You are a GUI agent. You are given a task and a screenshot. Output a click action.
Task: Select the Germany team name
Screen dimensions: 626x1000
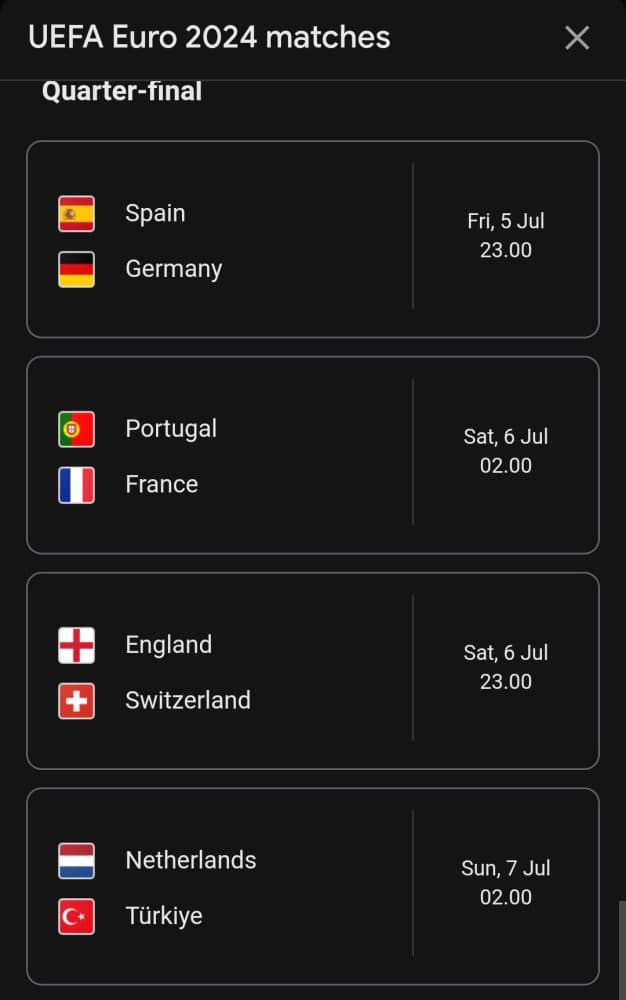click(x=173, y=269)
